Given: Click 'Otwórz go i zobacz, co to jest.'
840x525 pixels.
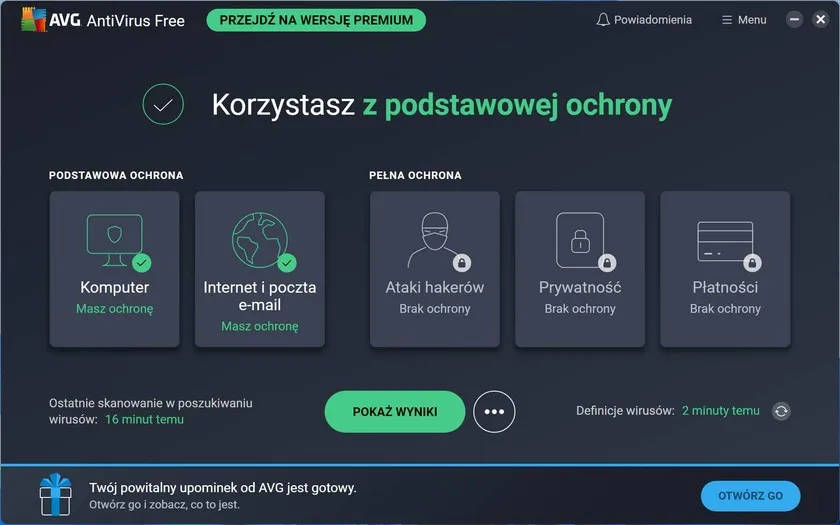Looking at the screenshot, I should click(x=164, y=505).
